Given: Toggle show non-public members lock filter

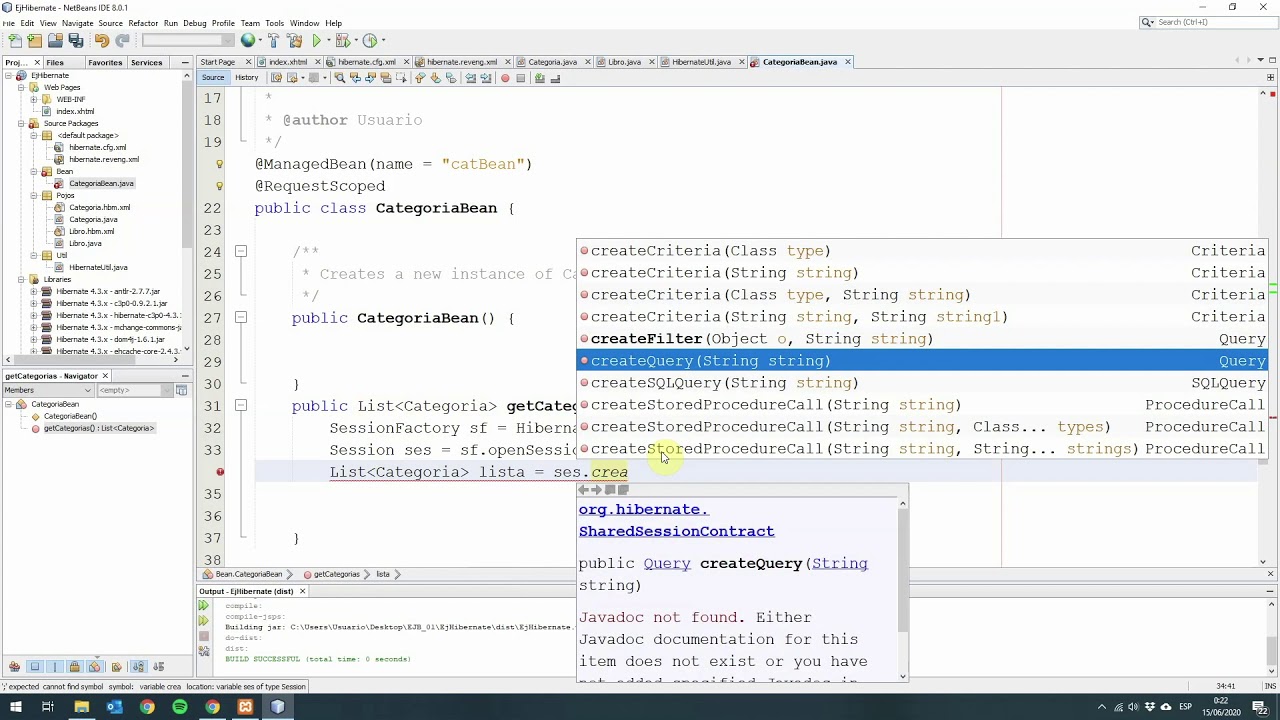Looking at the screenshot, I should coord(75,667).
